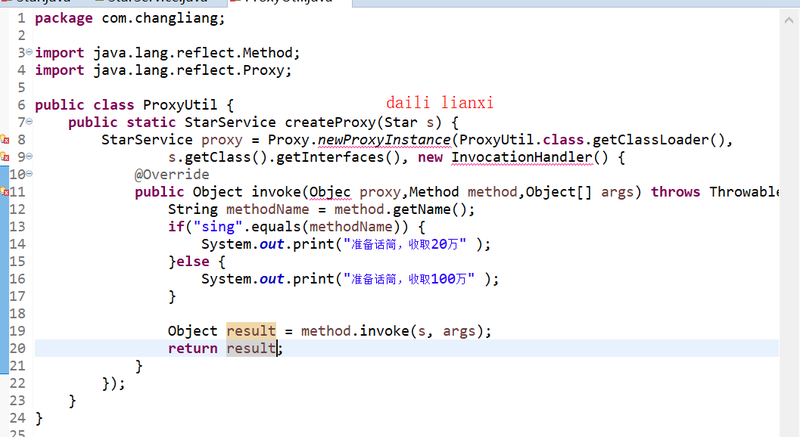The width and height of the screenshot is (800, 437).
Task: Click 'method.getName()' on line 12
Action: click(400, 210)
